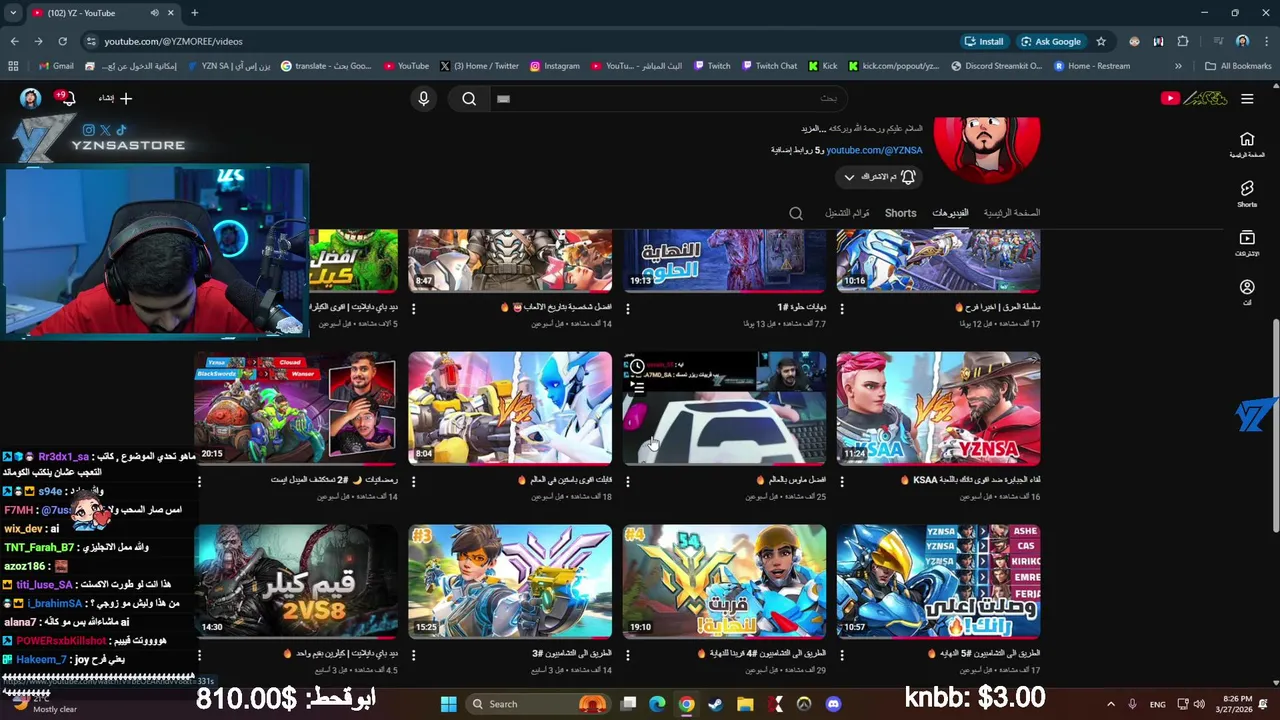Open options for the 10:57 video
This screenshot has width=1280, height=720.
[x=842, y=656]
